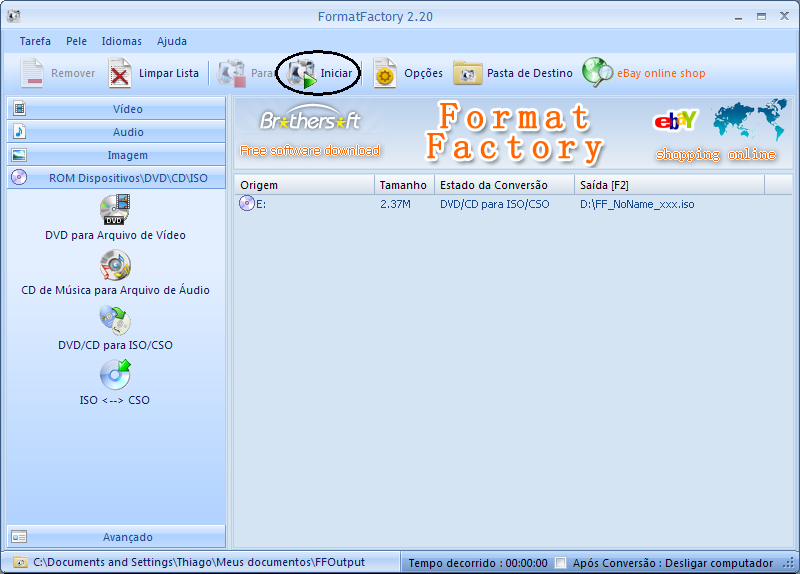Image resolution: width=800 pixels, height=574 pixels.
Task: Click the Remover button label
Action: click(x=73, y=73)
